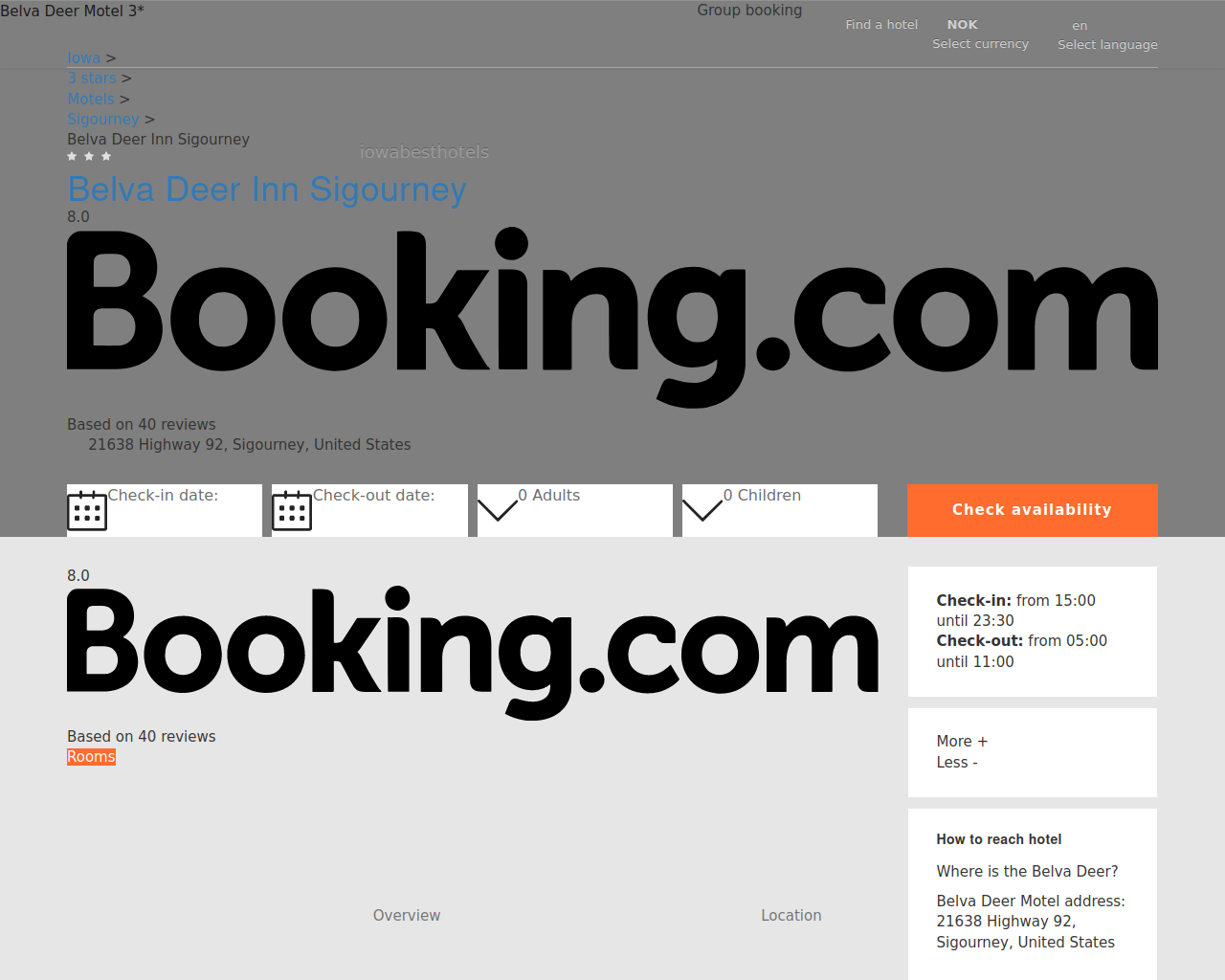Open the Check-out date field

[x=369, y=510]
